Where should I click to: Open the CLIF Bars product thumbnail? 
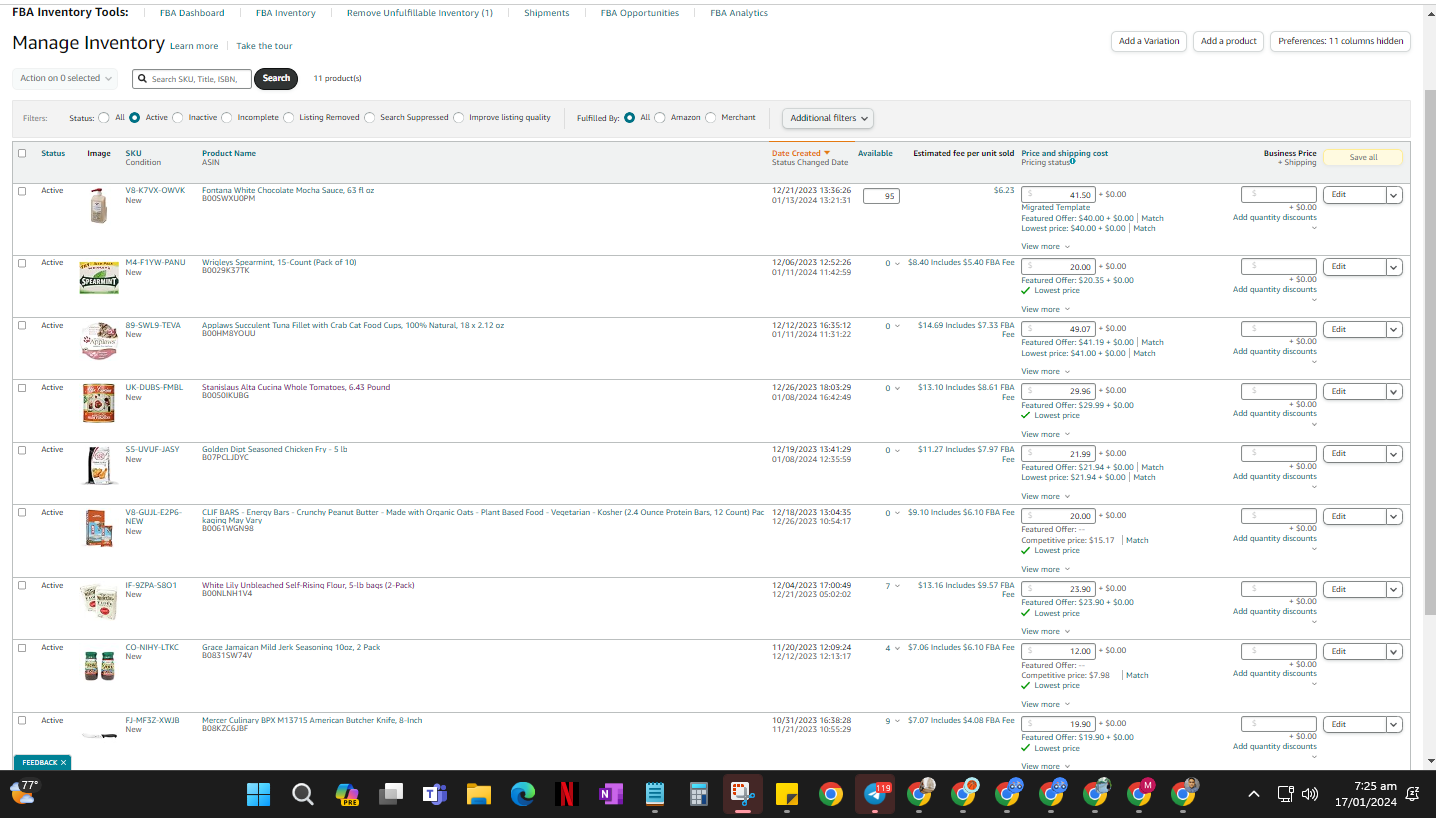pyautogui.click(x=99, y=528)
